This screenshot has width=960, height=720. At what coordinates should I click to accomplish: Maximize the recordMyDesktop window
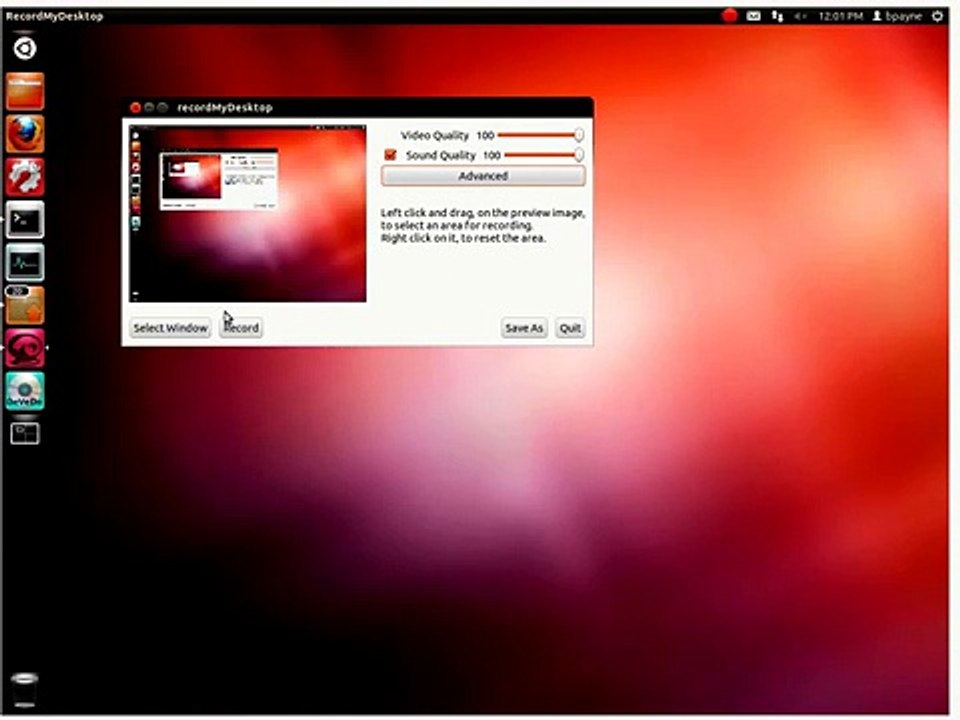click(x=162, y=108)
